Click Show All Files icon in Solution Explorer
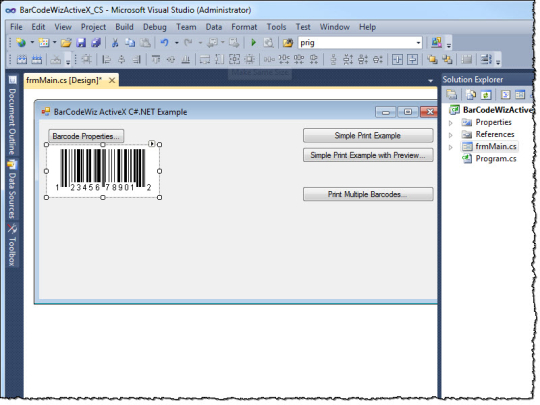 click(x=470, y=94)
